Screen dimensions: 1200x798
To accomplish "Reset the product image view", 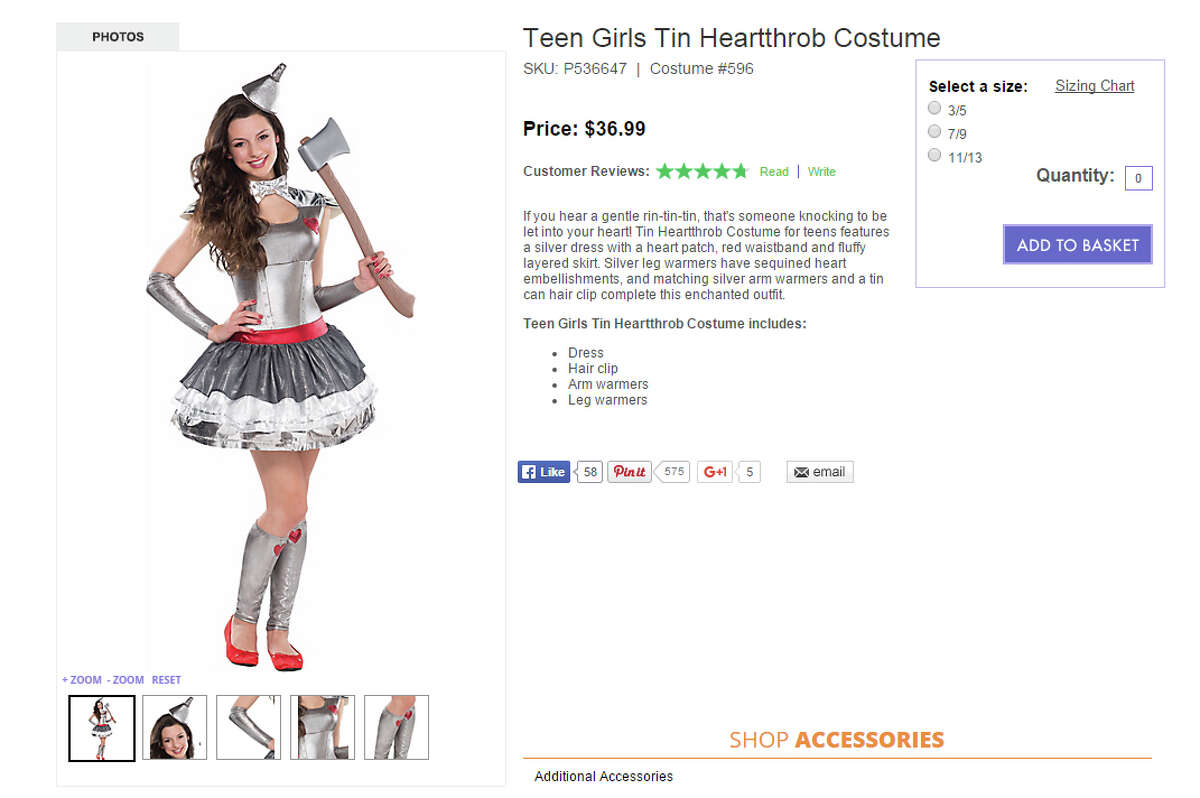I will (165, 679).
